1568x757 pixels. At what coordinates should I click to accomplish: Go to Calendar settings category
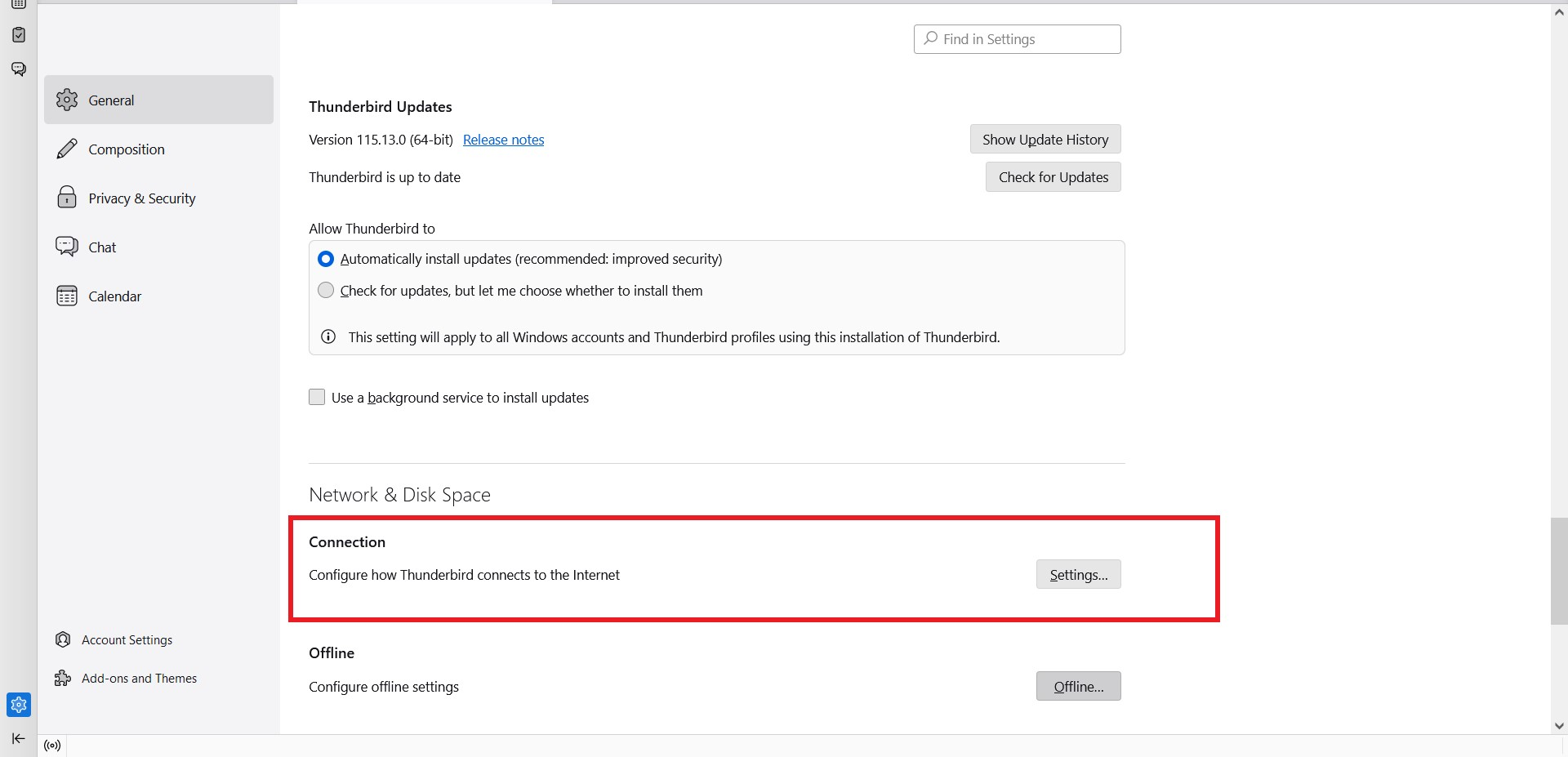(x=114, y=296)
